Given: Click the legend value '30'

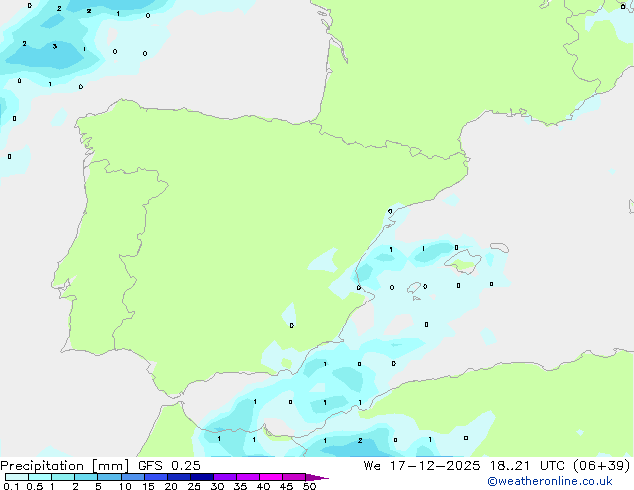Looking at the screenshot, I should (x=217, y=486).
